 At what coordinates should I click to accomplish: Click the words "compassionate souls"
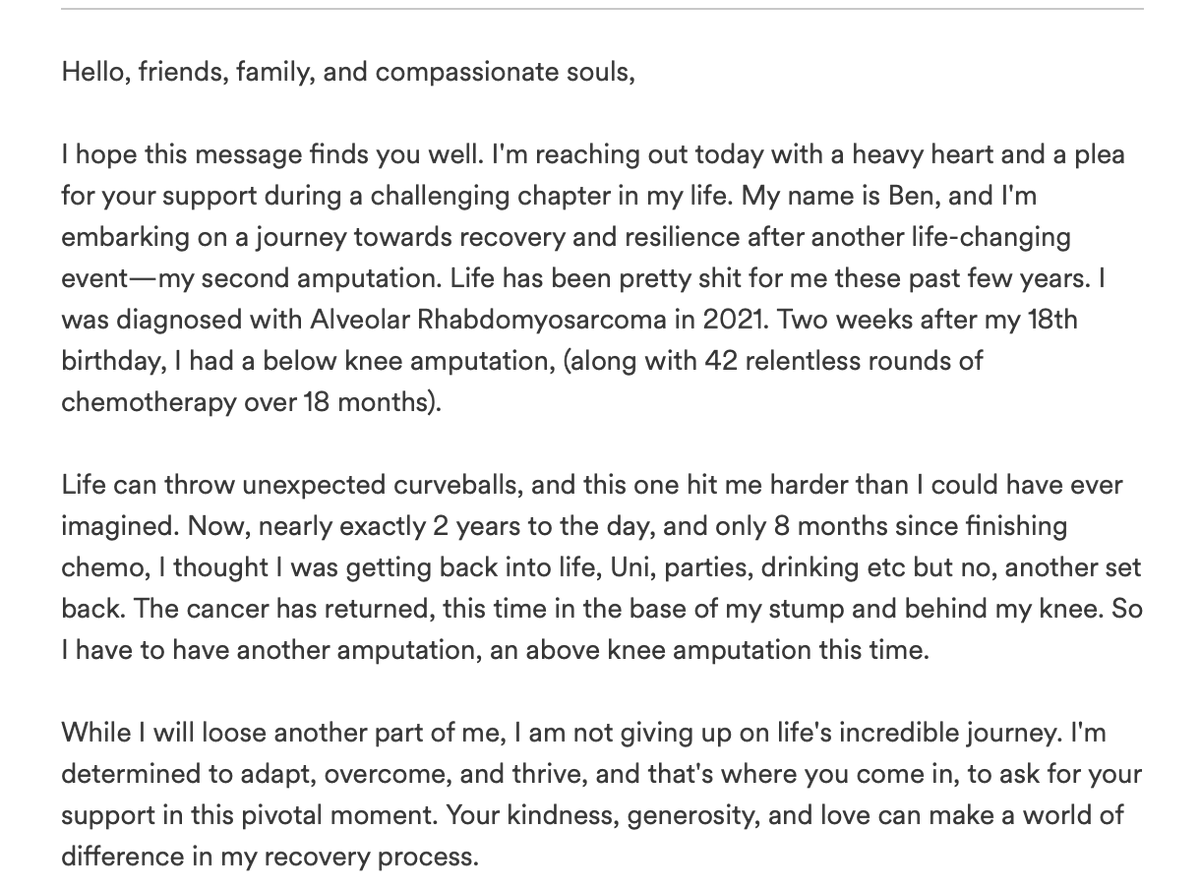point(538,74)
